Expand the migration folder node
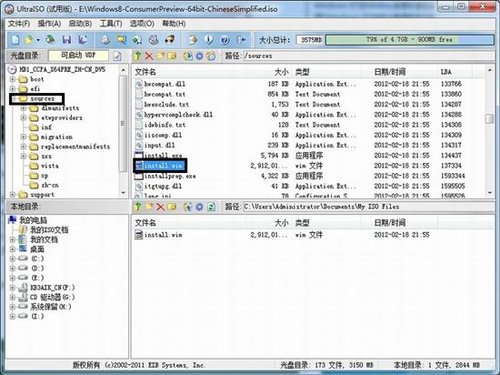This screenshot has width=500, height=375. (x=23, y=137)
